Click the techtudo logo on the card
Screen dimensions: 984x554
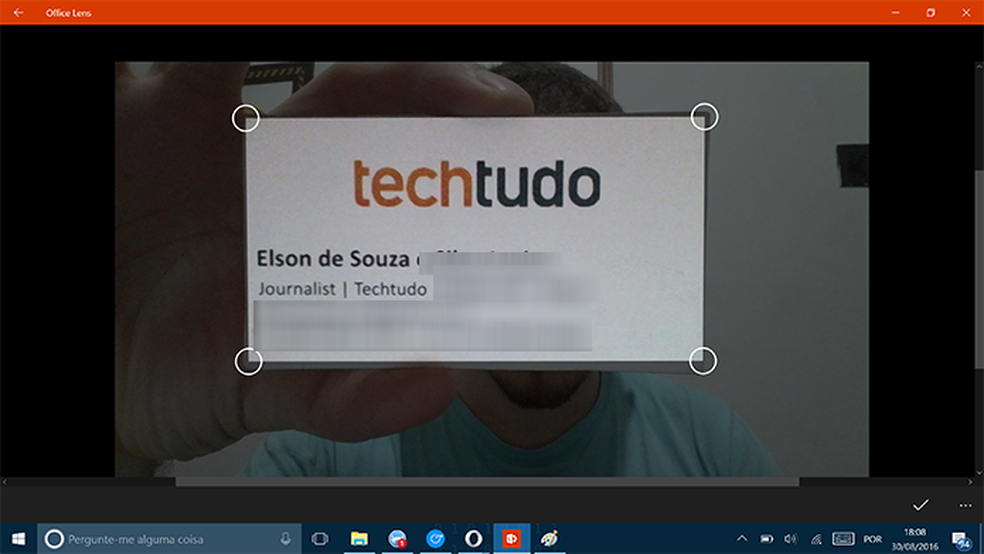477,184
